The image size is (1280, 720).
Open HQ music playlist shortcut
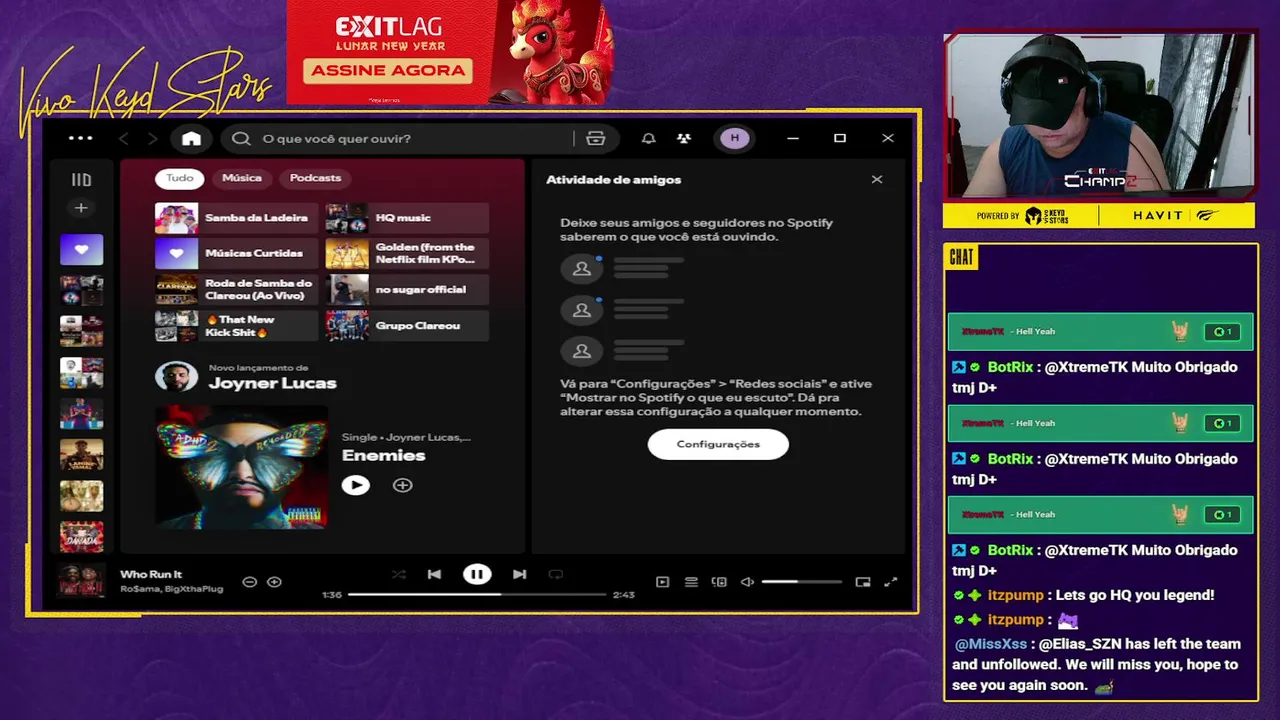(407, 218)
